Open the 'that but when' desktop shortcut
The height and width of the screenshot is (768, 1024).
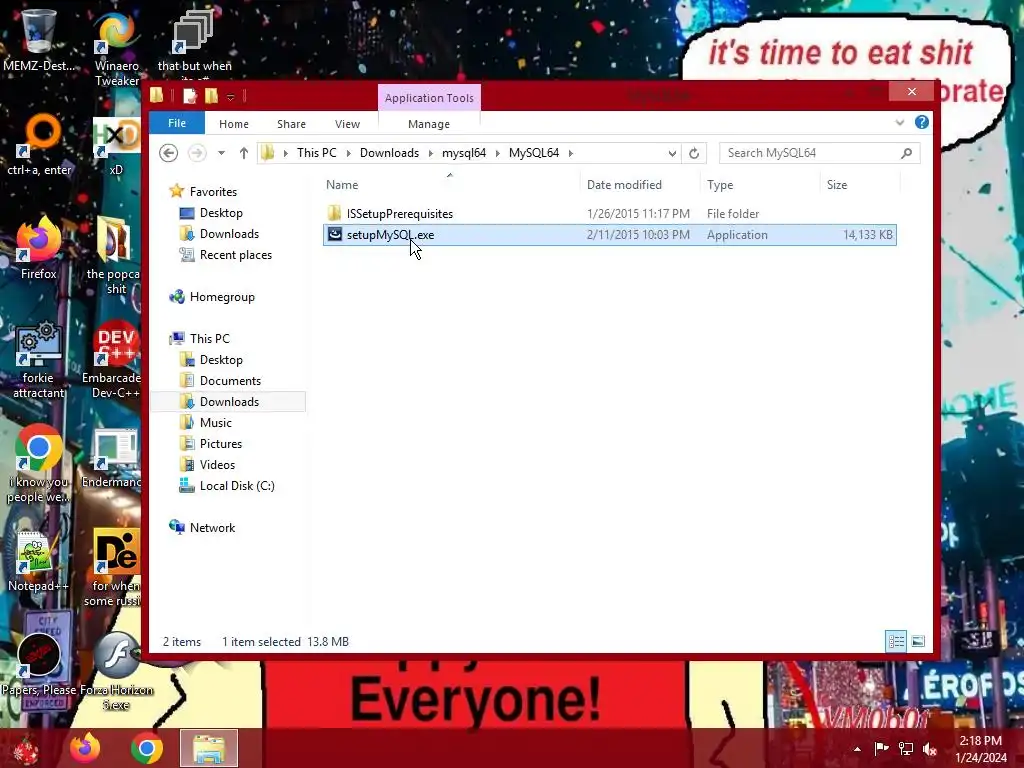(194, 42)
